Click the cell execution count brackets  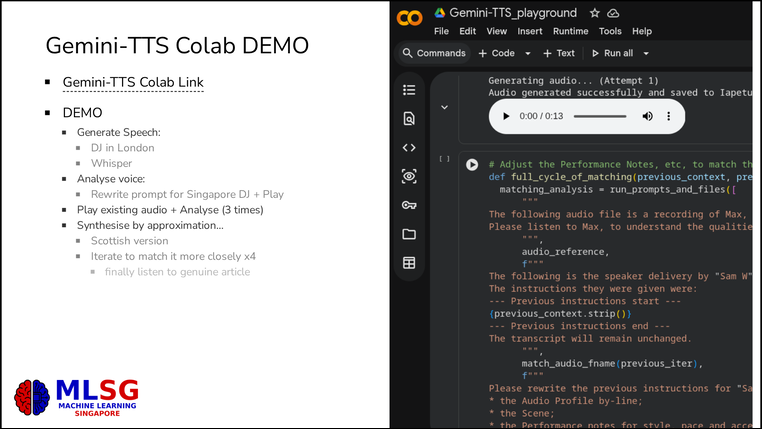(444, 159)
